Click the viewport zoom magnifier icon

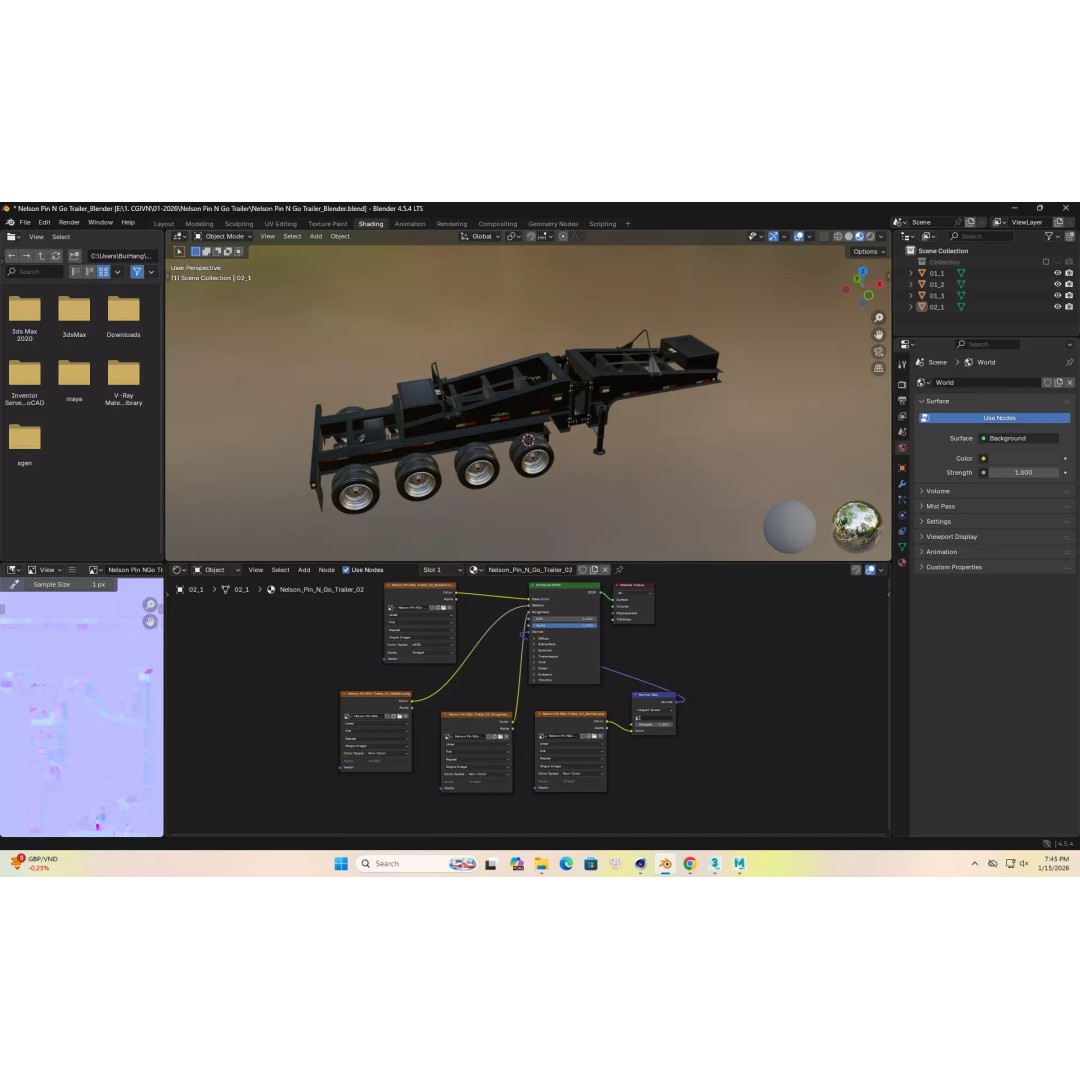tap(878, 318)
